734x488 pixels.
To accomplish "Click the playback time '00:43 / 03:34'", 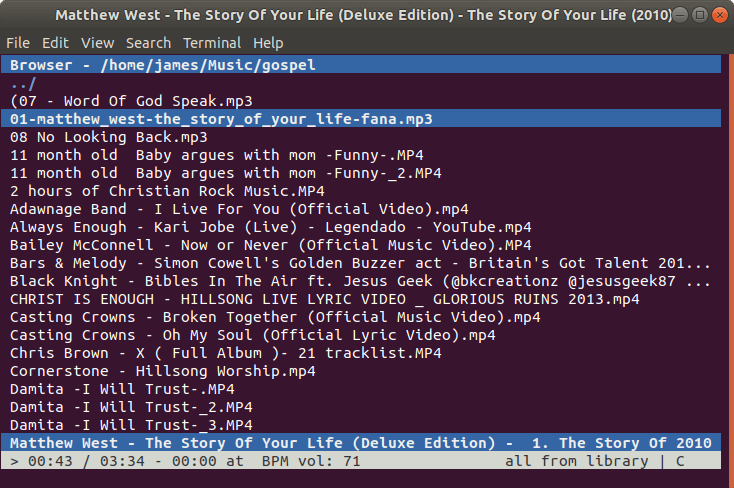I will click(x=86, y=461).
